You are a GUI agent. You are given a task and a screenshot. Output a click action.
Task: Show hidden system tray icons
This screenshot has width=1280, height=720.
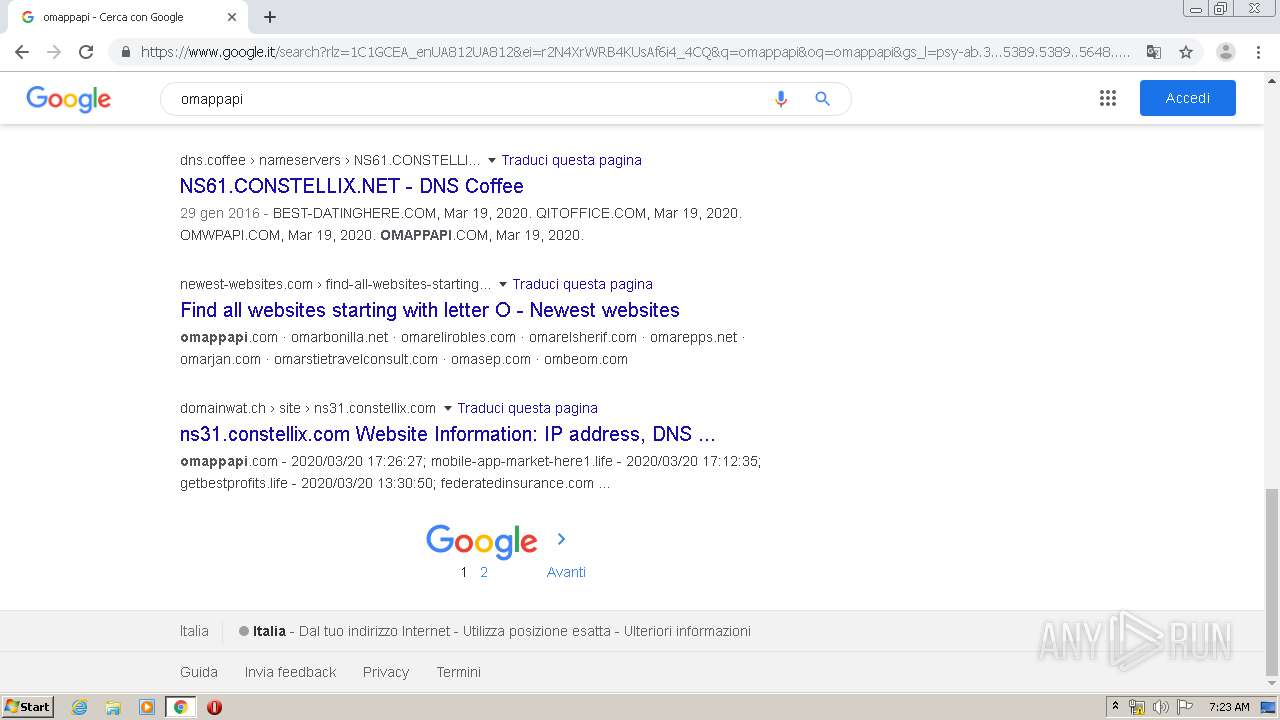pyautogui.click(x=1115, y=707)
